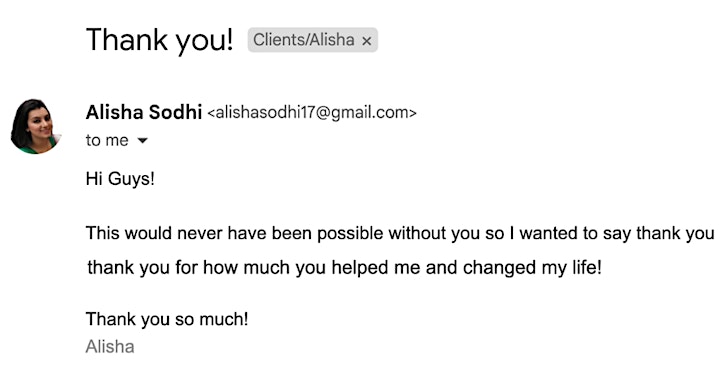Image resolution: width=720 pixels, height=378 pixels.
Task: Click the 'Hi Guys!' greeting line
Action: (x=120, y=178)
